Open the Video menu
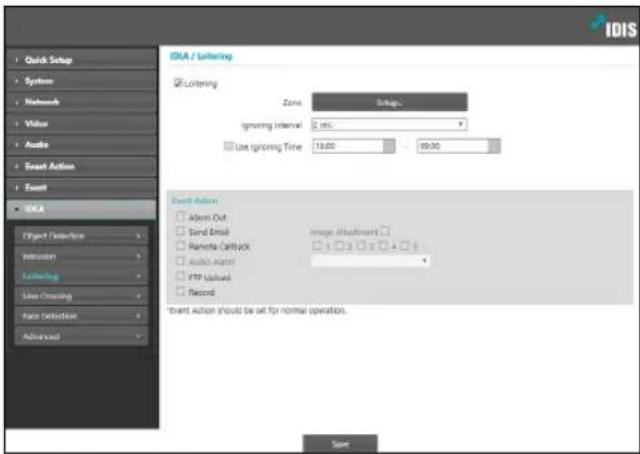Image resolution: width=640 pixels, height=454 pixels. (x=81, y=123)
